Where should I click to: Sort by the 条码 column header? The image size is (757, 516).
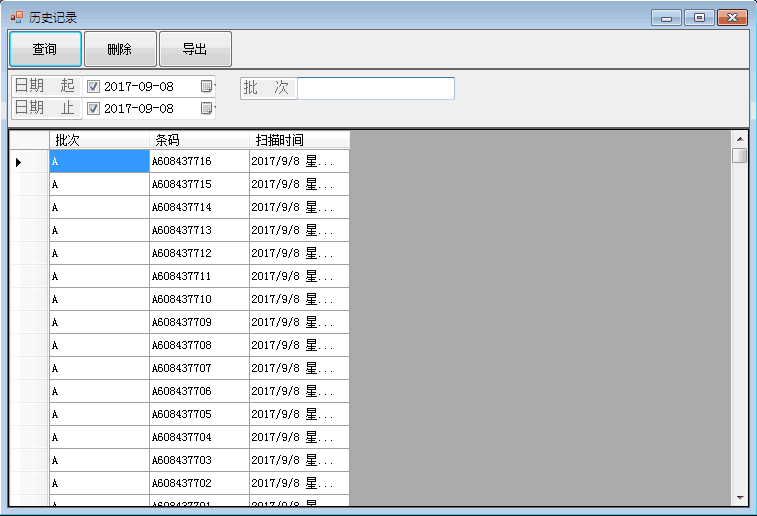pos(199,140)
